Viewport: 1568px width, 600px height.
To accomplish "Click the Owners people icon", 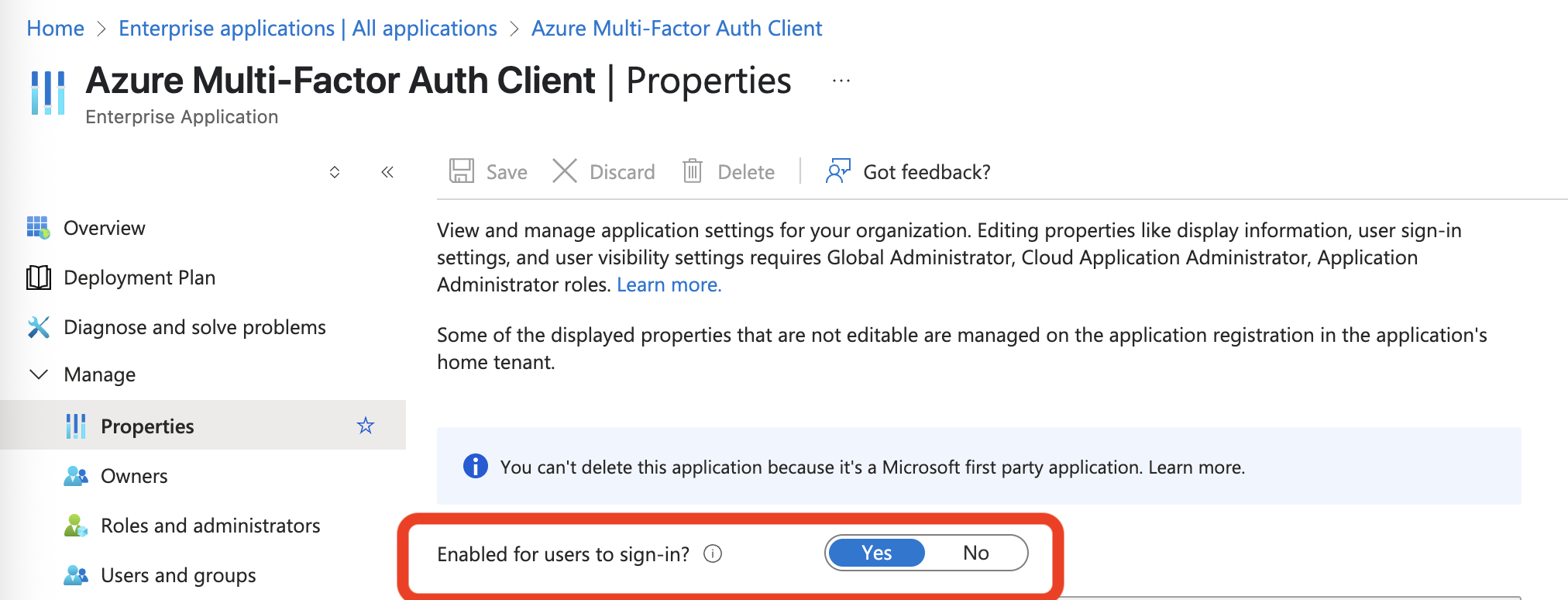I will pos(76,476).
